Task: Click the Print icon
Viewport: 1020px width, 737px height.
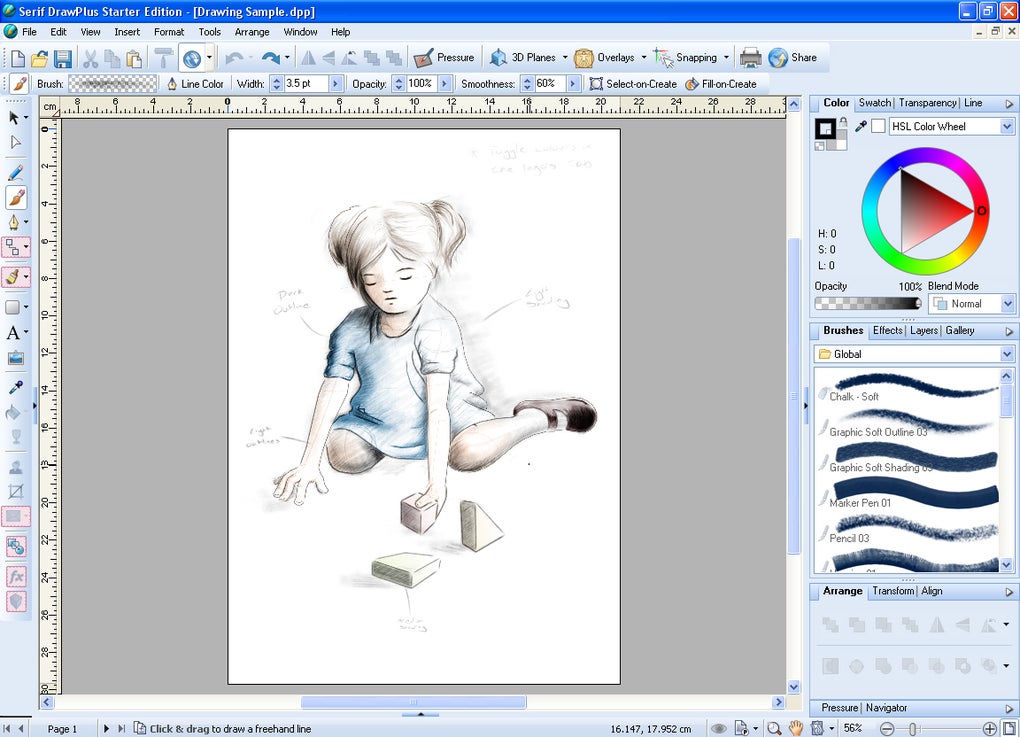Action: pyautogui.click(x=751, y=58)
